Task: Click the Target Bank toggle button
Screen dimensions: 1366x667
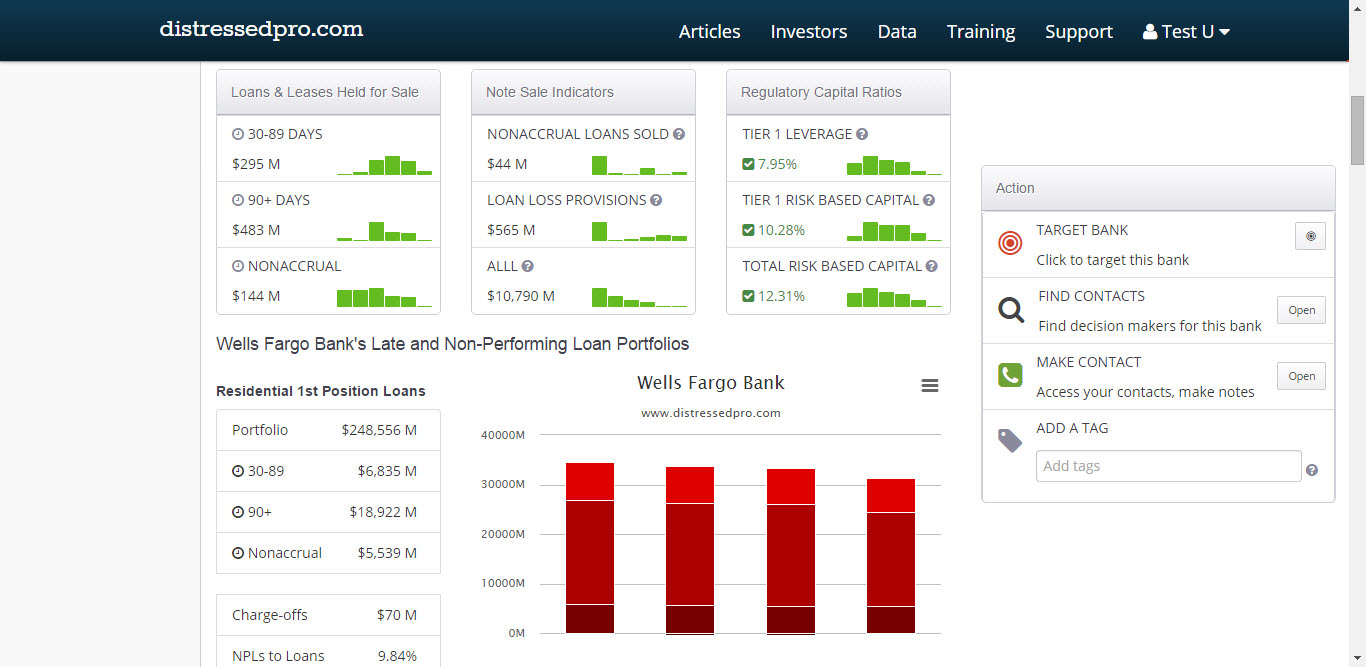Action: 1310,236
